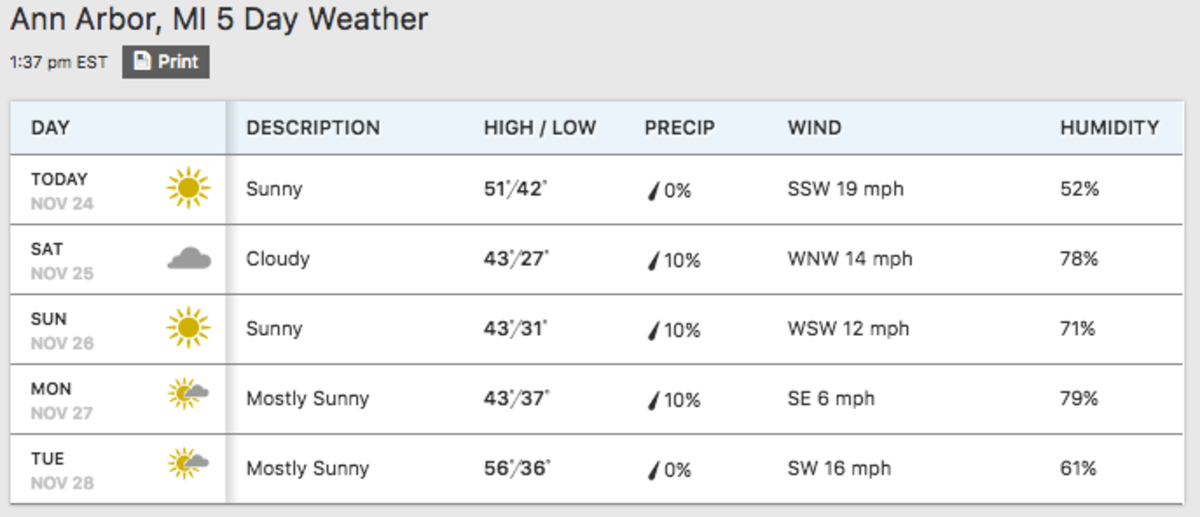The image size is (1200, 517).
Task: Click the sun icon for Sun Nov 26
Action: click(x=188, y=328)
